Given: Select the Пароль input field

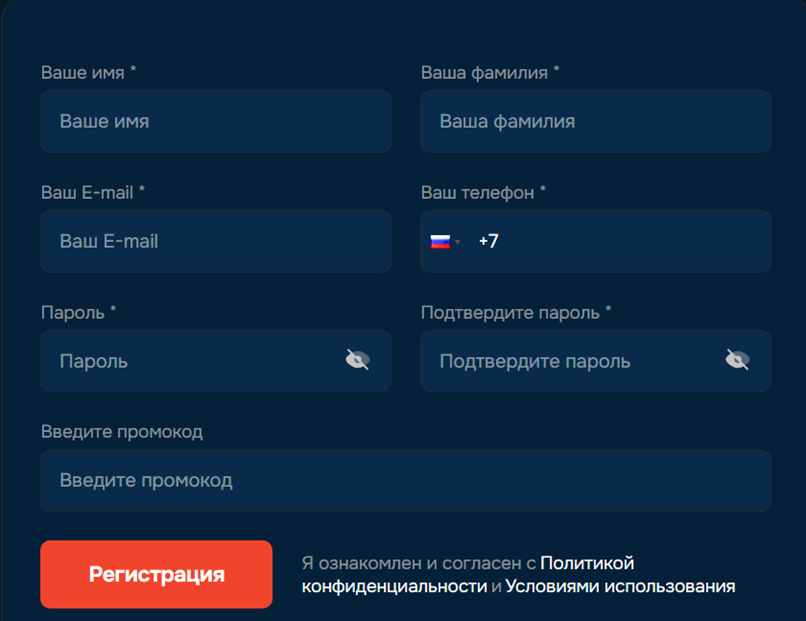Looking at the screenshot, I should tap(180, 361).
